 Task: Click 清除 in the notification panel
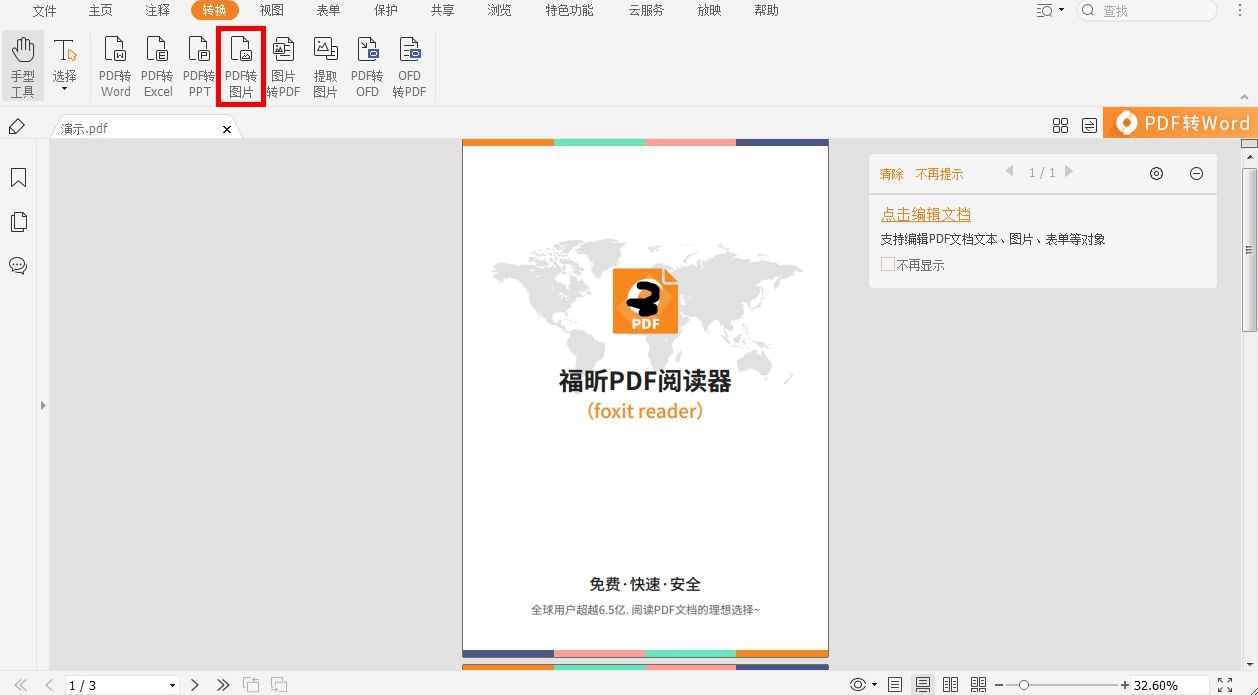(891, 173)
